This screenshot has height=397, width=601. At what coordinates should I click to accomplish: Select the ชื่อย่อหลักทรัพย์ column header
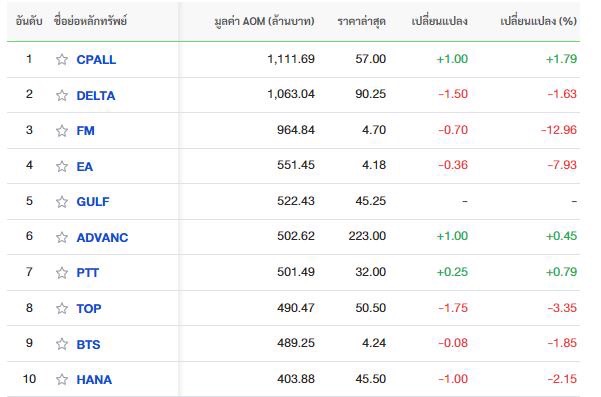point(90,21)
